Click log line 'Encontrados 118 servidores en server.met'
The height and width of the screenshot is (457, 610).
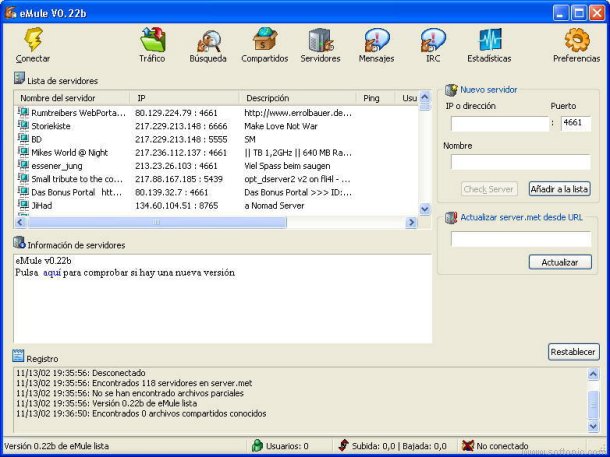click(x=134, y=383)
